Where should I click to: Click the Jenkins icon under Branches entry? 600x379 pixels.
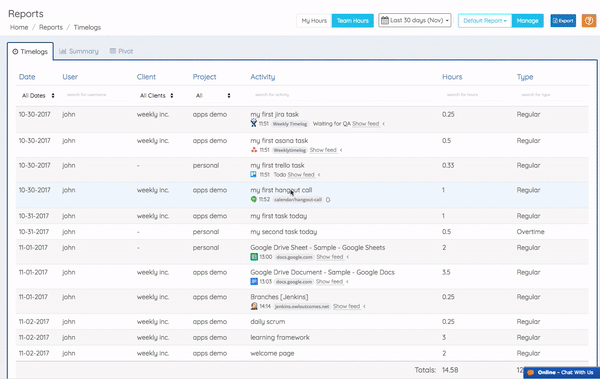(254, 306)
